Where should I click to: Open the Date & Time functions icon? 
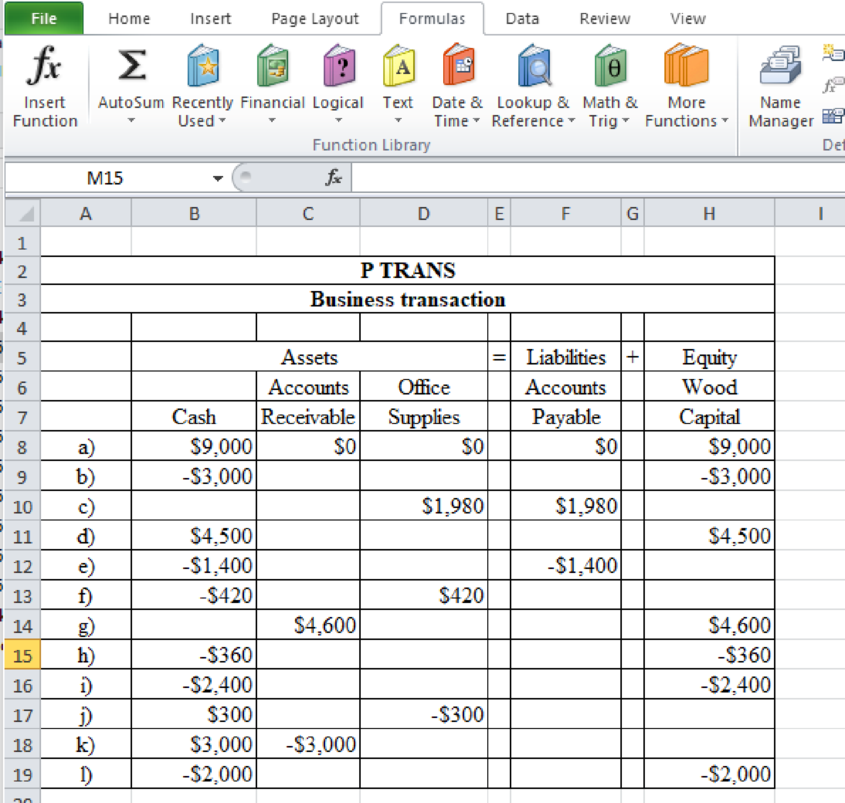(x=457, y=68)
